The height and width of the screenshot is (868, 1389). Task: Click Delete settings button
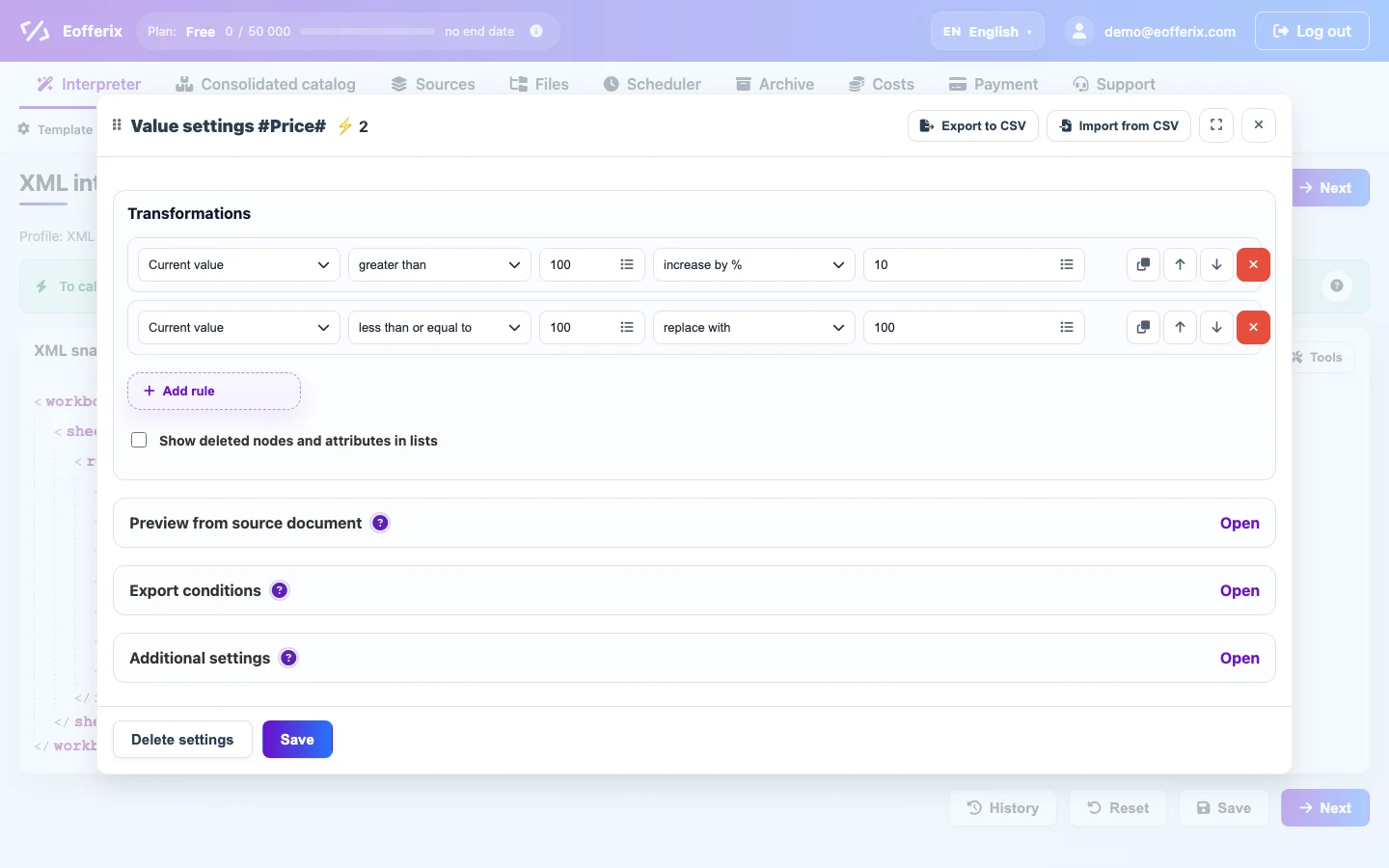tap(182, 740)
